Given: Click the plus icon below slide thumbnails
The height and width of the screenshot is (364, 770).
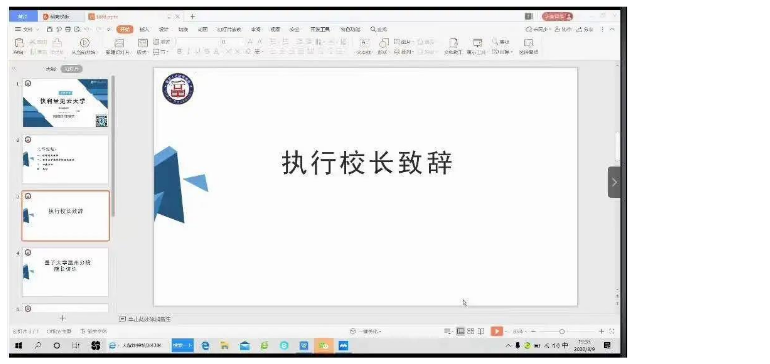Looking at the screenshot, I should click(x=62, y=318).
